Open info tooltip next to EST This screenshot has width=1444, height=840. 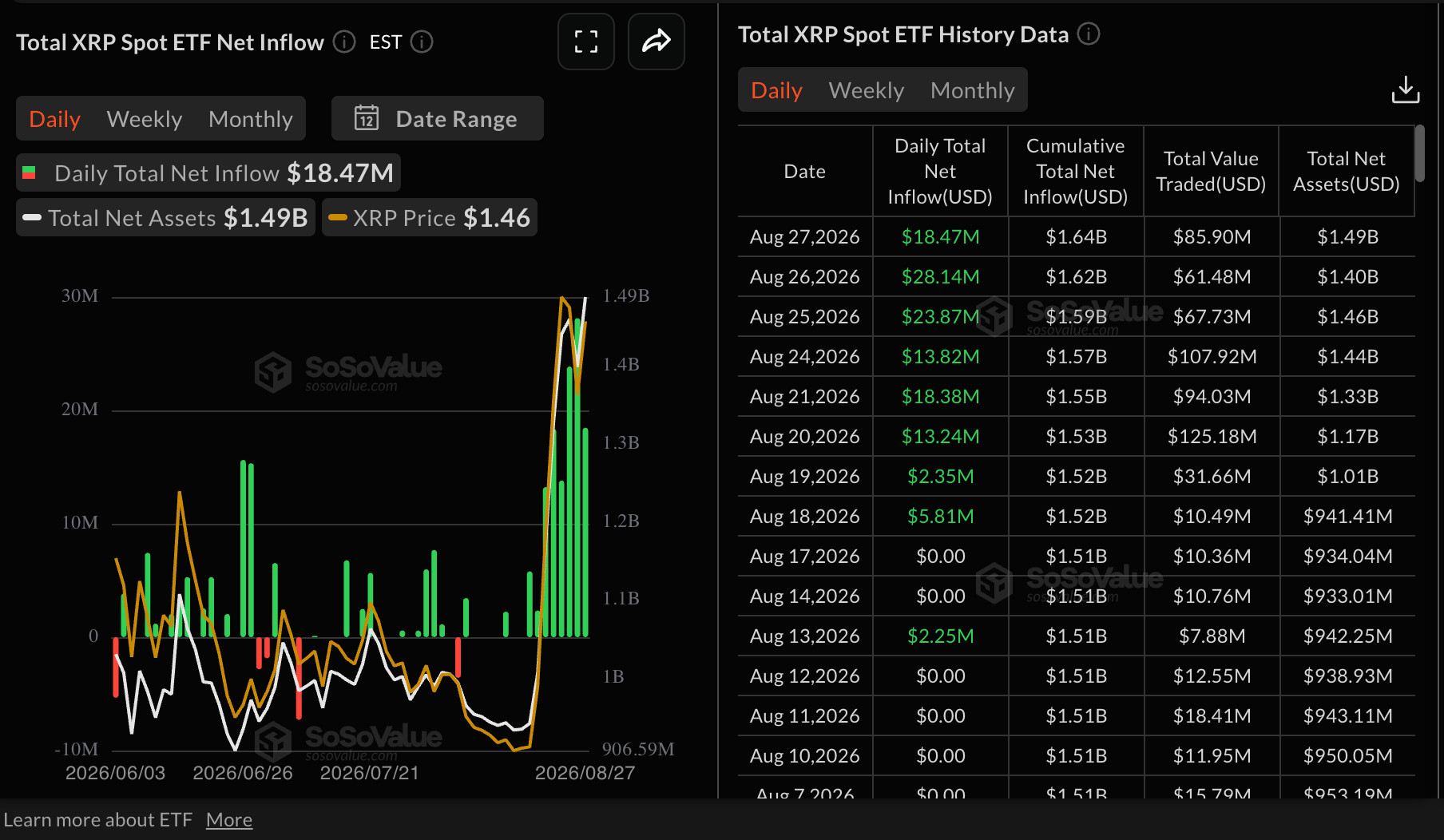coord(422,42)
